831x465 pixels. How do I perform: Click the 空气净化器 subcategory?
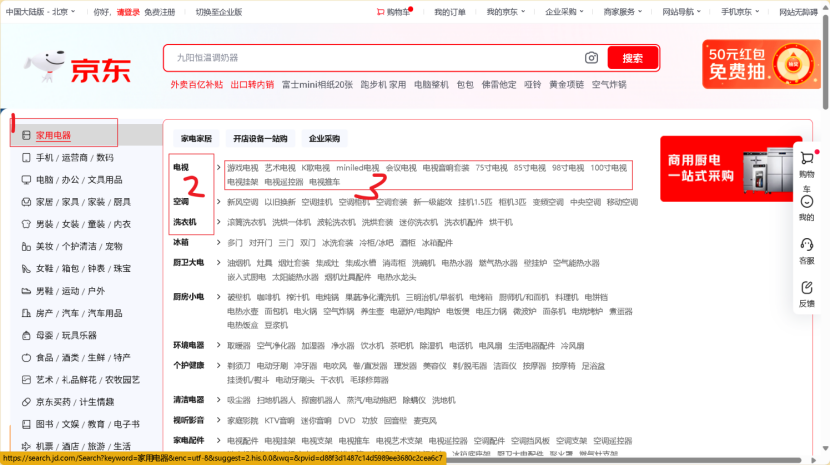tap(276, 346)
